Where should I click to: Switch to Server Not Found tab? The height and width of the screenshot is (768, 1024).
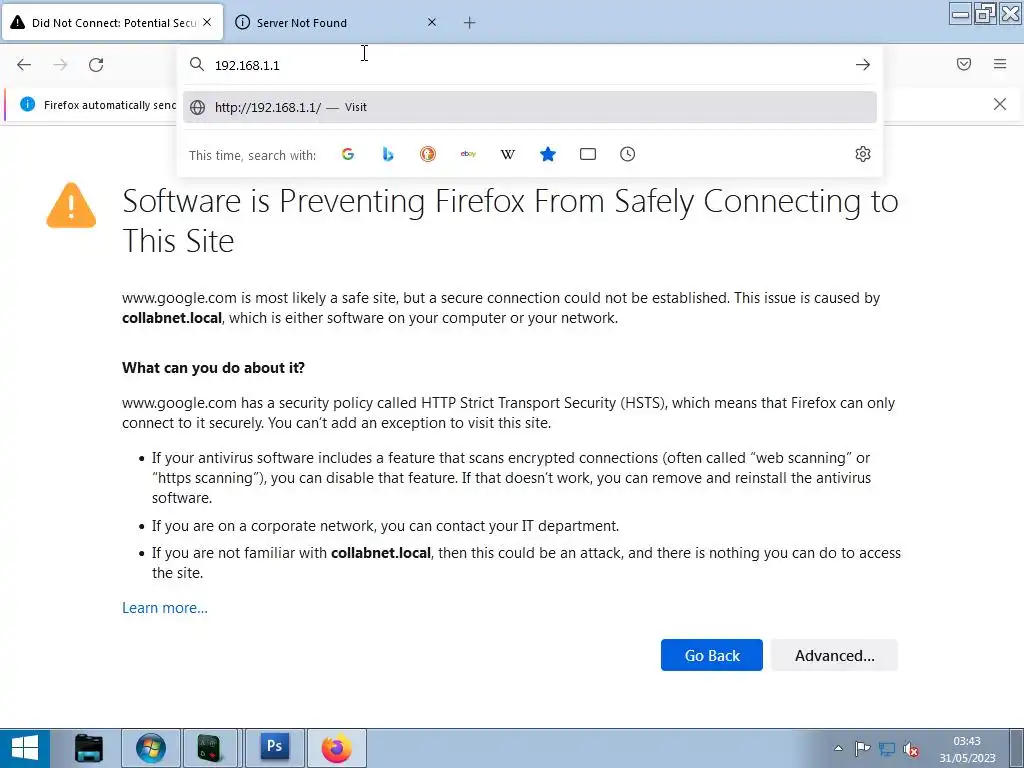pos(337,22)
